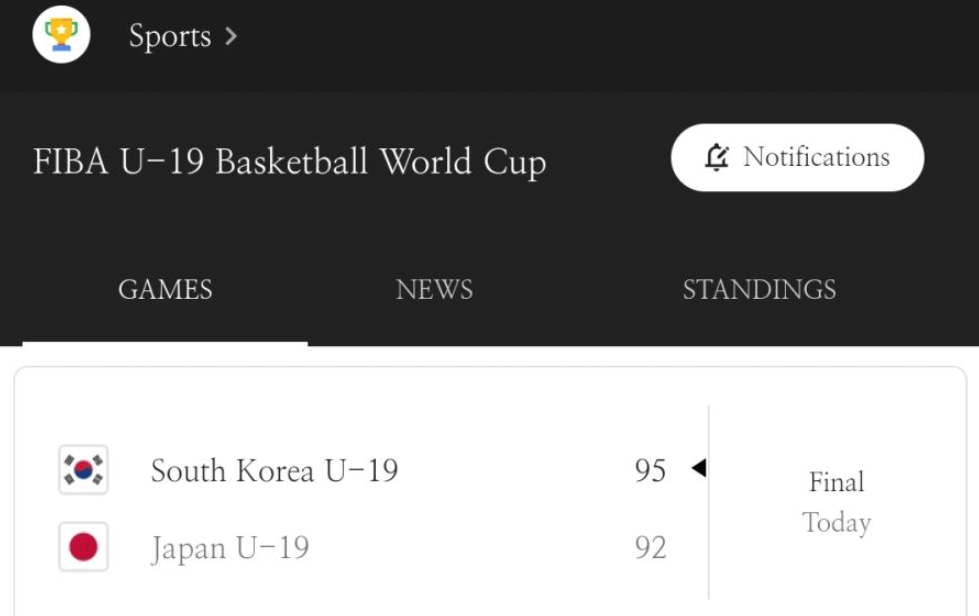Click the Sports trophy icon
The height and width of the screenshot is (616, 979).
coord(61,35)
